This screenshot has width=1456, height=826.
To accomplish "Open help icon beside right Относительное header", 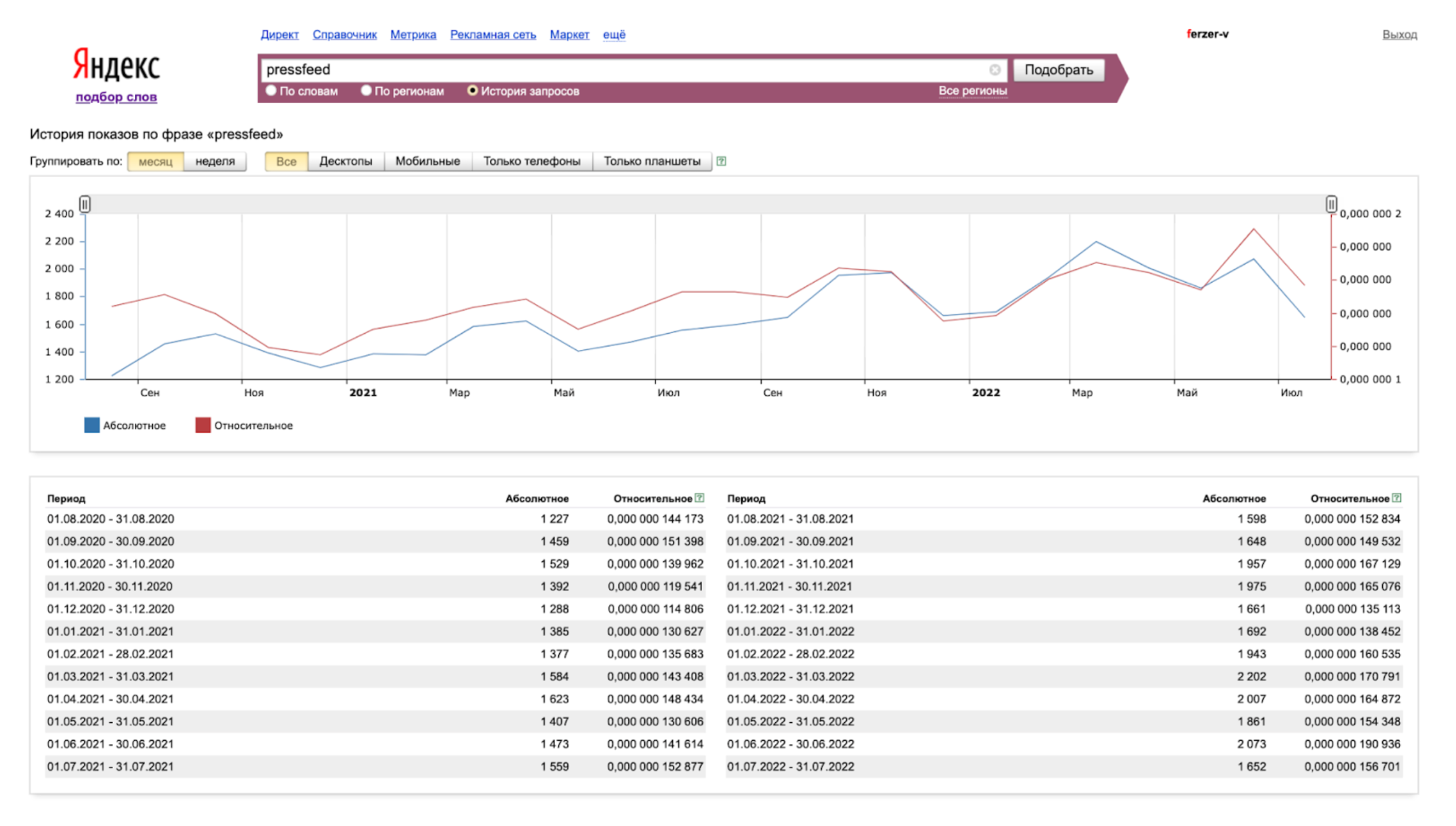I will click(1397, 497).
